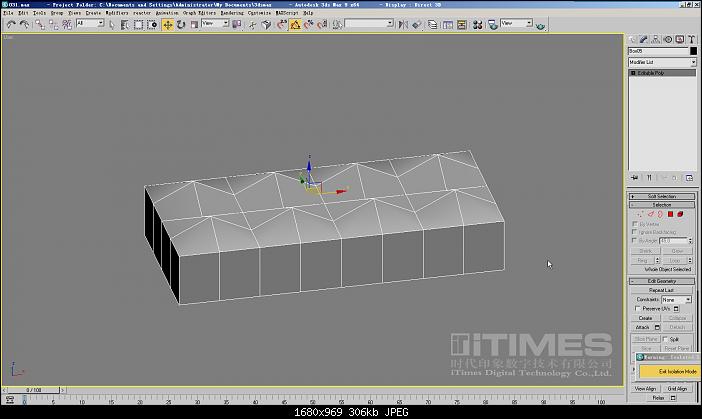Click the Quick Render teapot icon
Viewport: 702px width, 419px height.
click(x=540, y=26)
